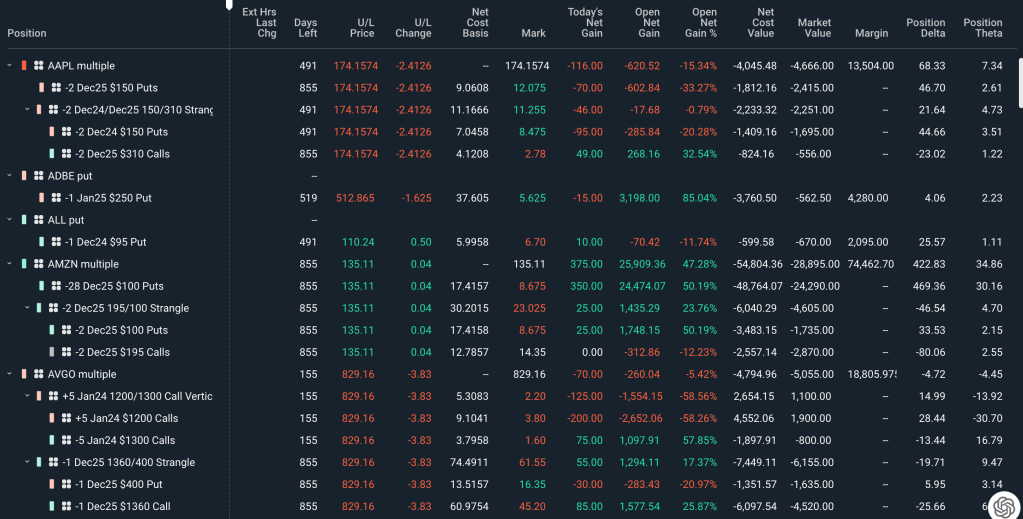
Task: Click the grid icon beside AMZN multiple
Action: 38,264
